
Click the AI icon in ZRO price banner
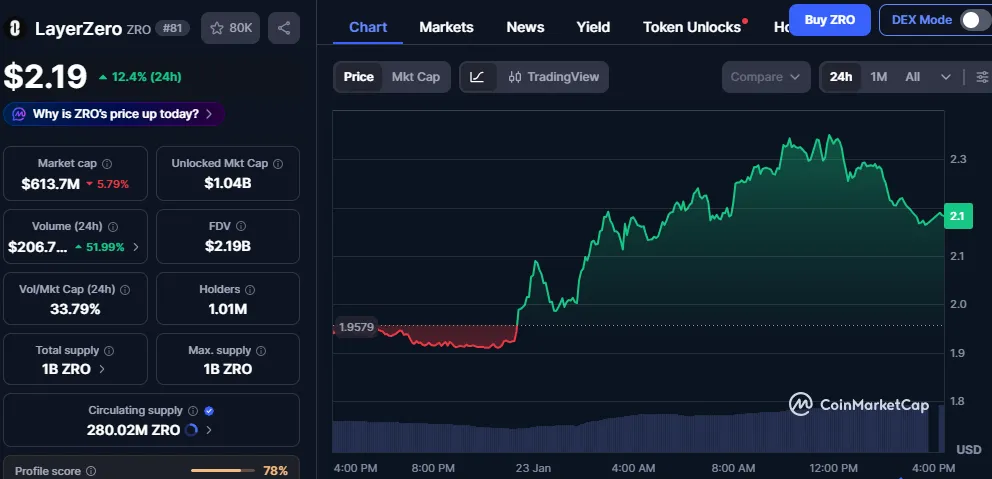[20, 114]
